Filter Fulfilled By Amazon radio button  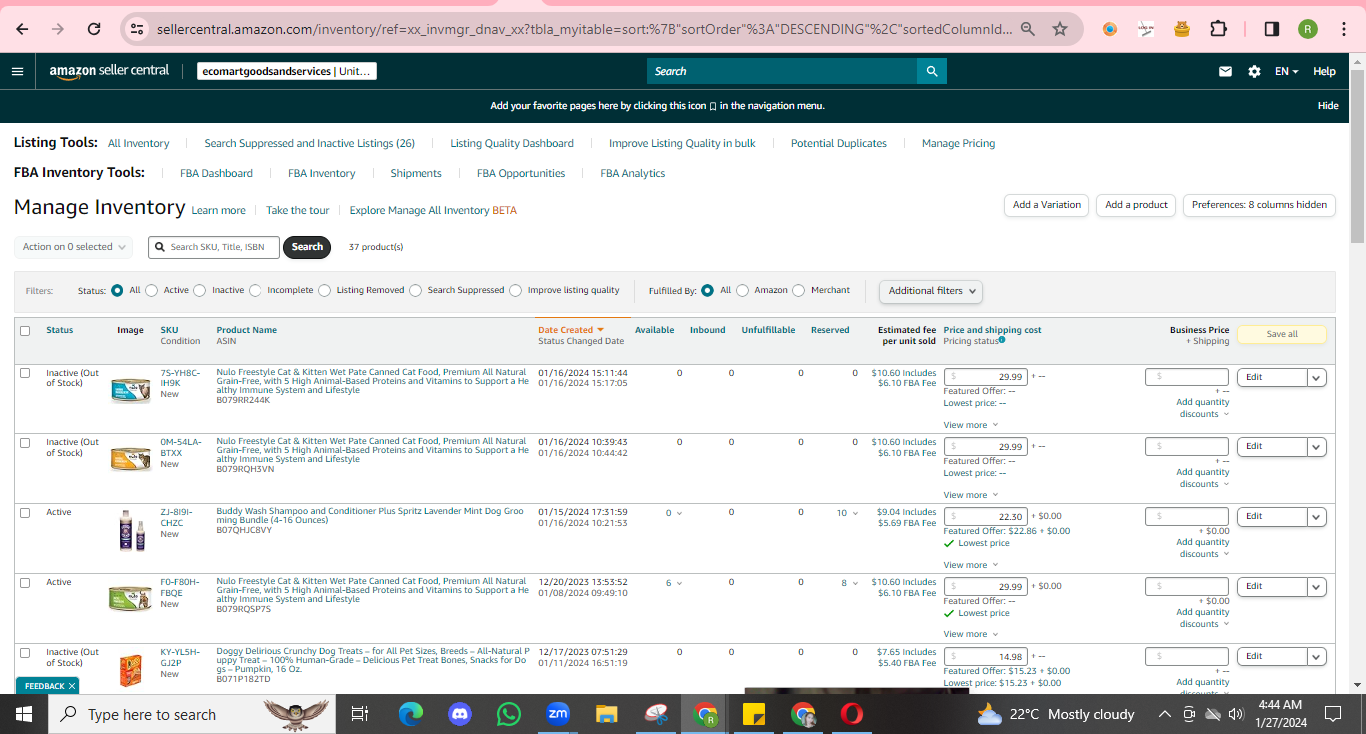point(742,291)
